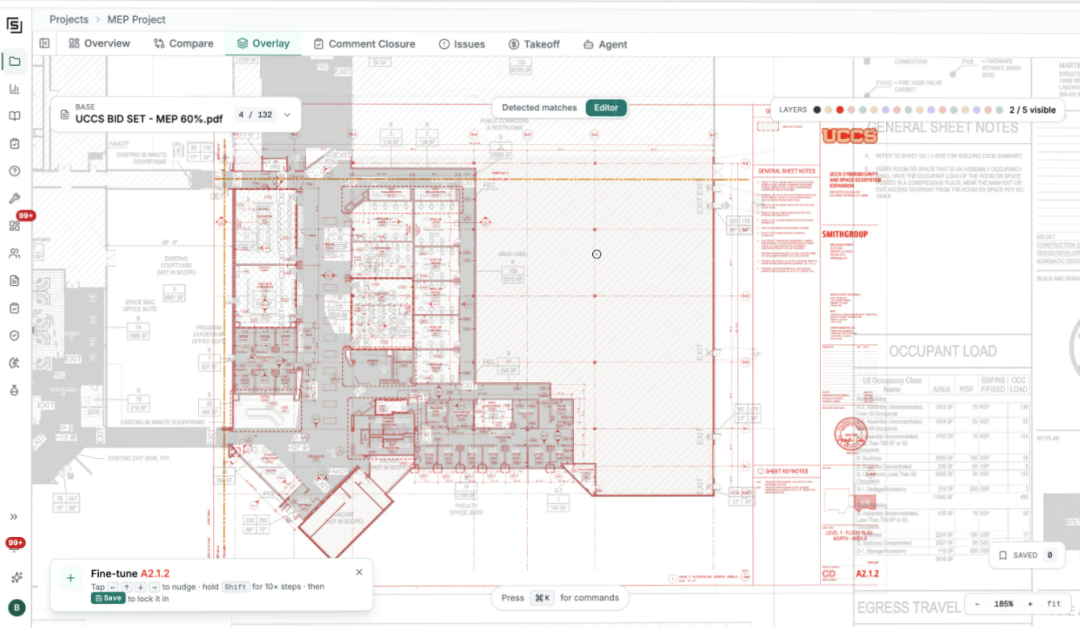Select the Editor mode toggle
Image resolution: width=1080 pixels, height=628 pixels.
[x=606, y=107]
